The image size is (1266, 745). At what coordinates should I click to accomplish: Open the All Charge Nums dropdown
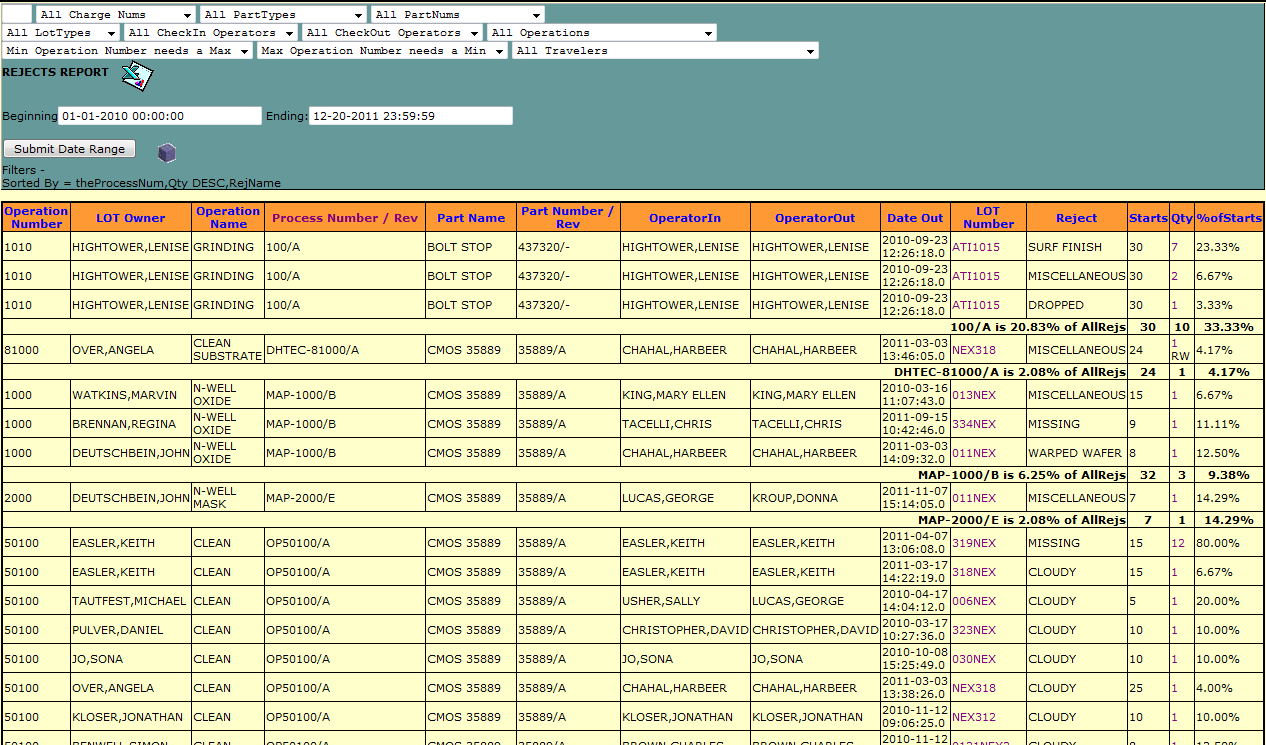point(116,15)
